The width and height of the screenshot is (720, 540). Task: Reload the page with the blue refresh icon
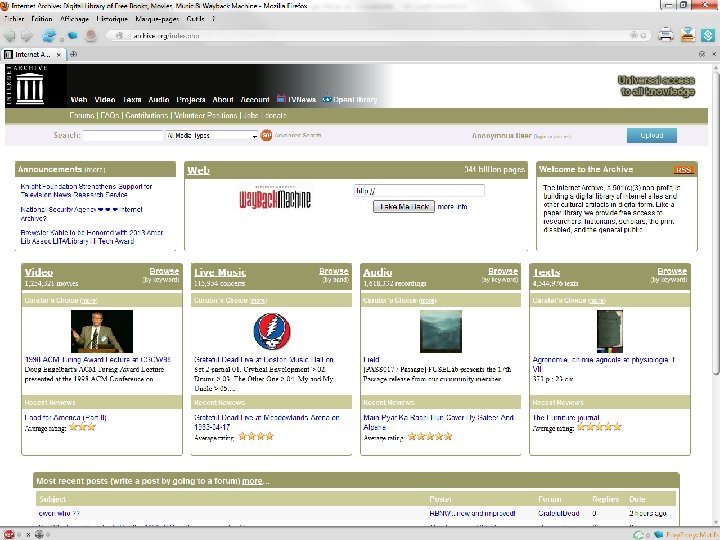[x=49, y=35]
